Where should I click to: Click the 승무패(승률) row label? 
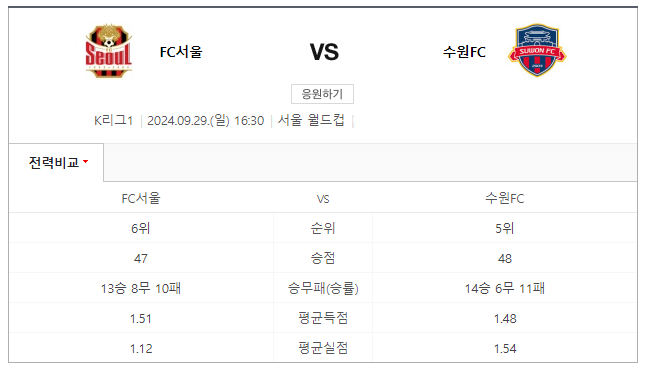point(323,288)
